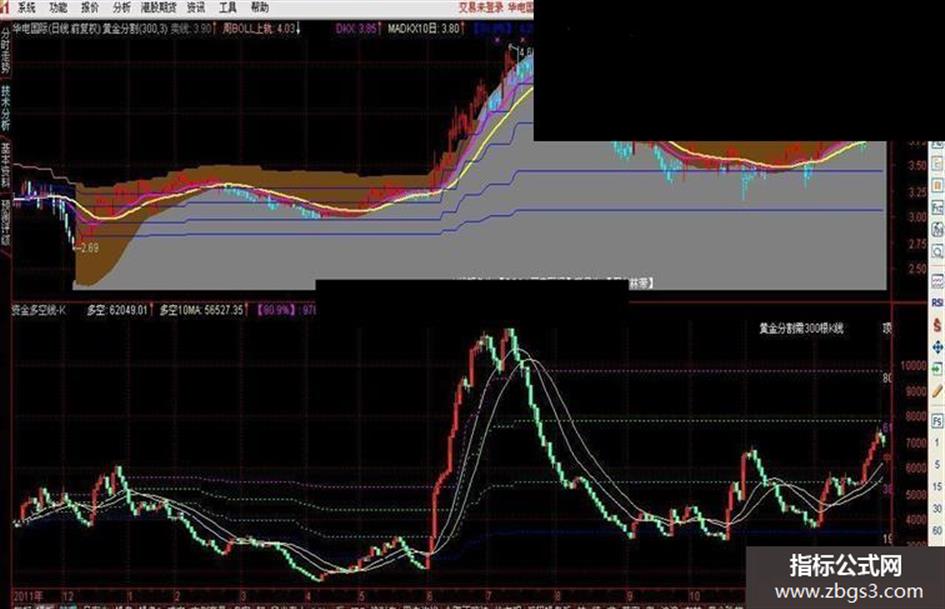Click the 周BOLL上轨: 4.03 value
Image resolution: width=945 pixels, height=609 pixels.
[260, 28]
